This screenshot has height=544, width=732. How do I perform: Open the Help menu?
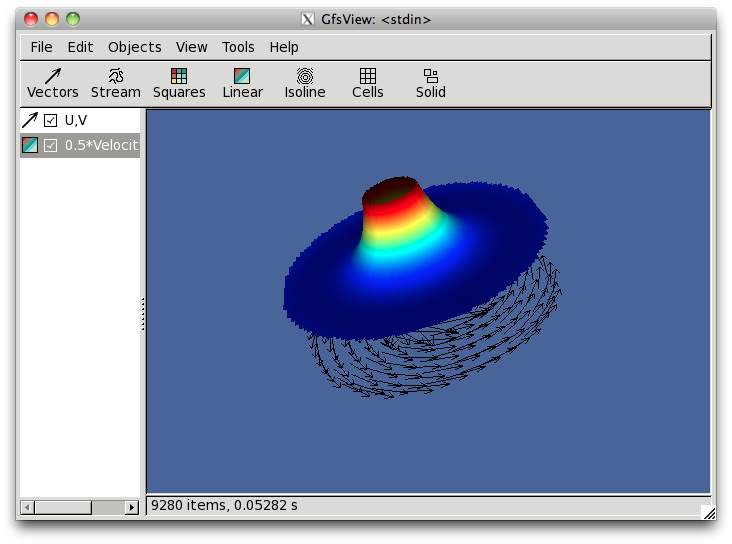click(x=284, y=47)
